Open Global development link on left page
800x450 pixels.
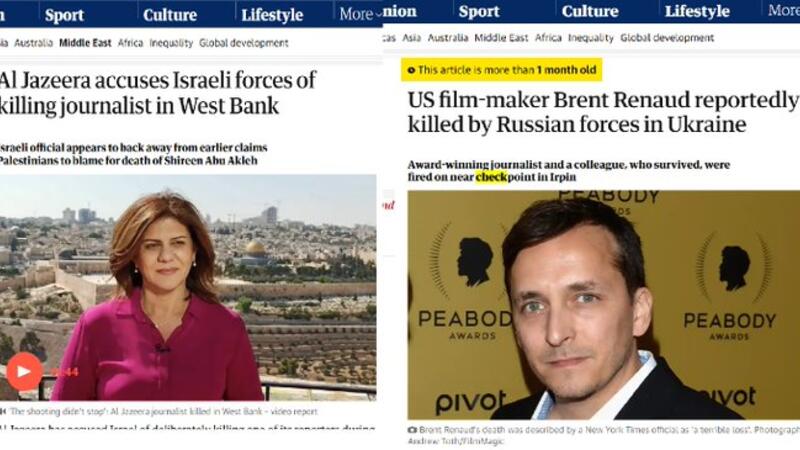coord(244,43)
